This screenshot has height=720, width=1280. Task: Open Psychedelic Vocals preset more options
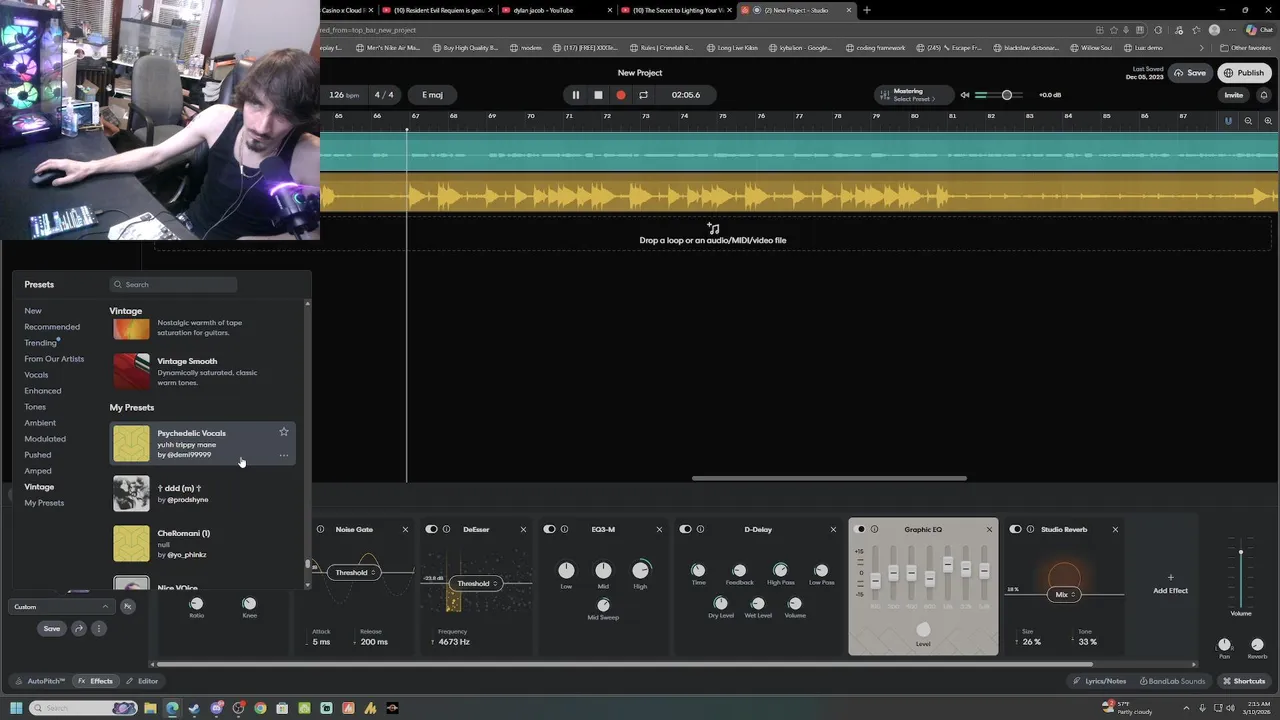tap(284, 455)
